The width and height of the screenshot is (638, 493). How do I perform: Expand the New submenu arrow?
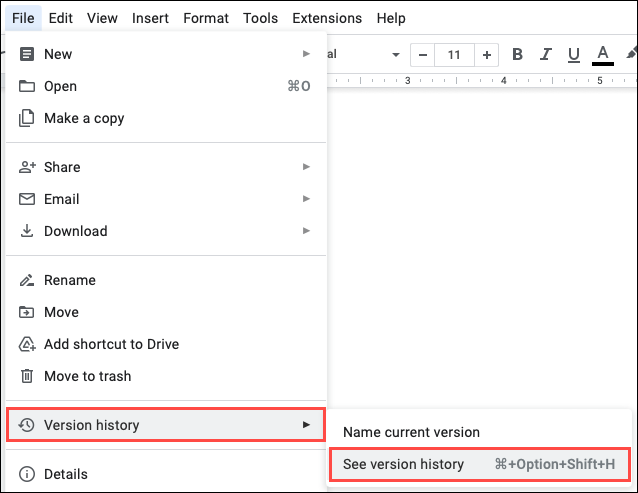pos(306,54)
